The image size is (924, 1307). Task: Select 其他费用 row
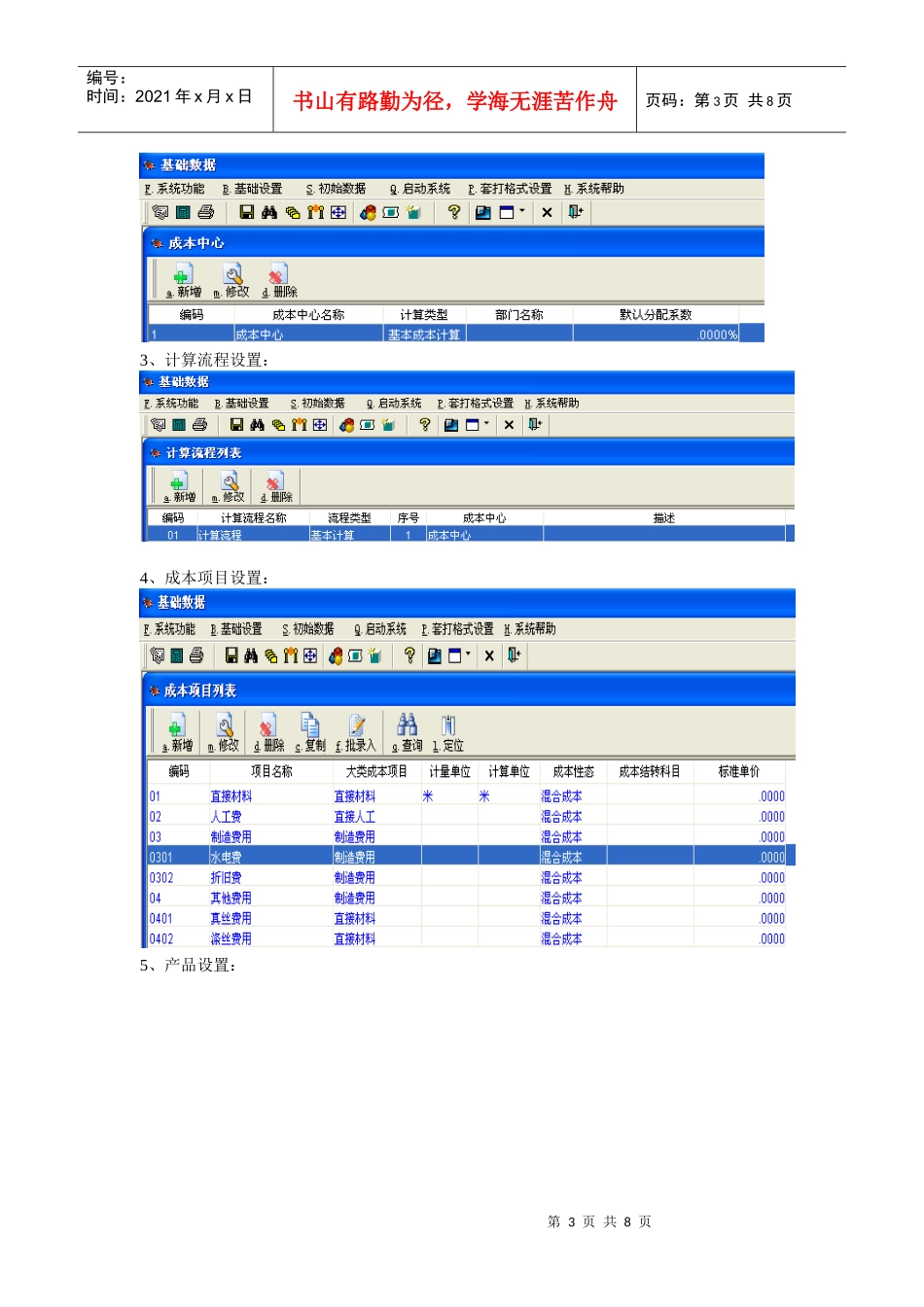coord(467,899)
